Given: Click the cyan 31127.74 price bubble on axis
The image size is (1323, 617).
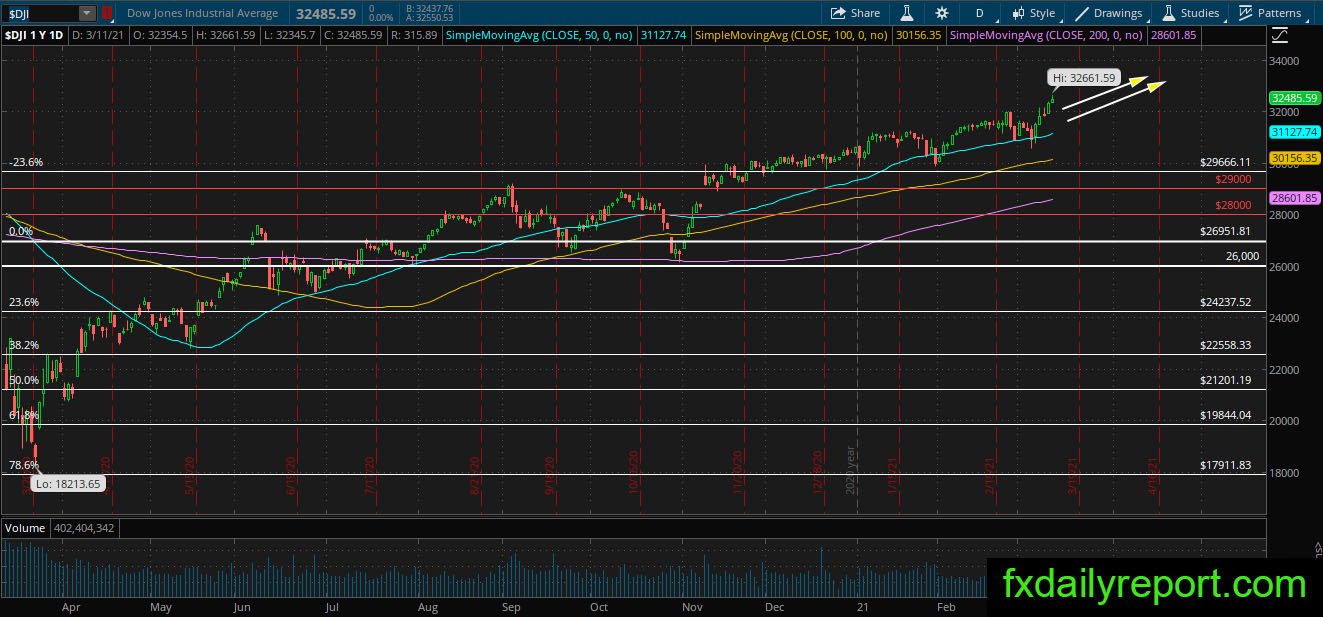Looking at the screenshot, I should pos(1293,132).
